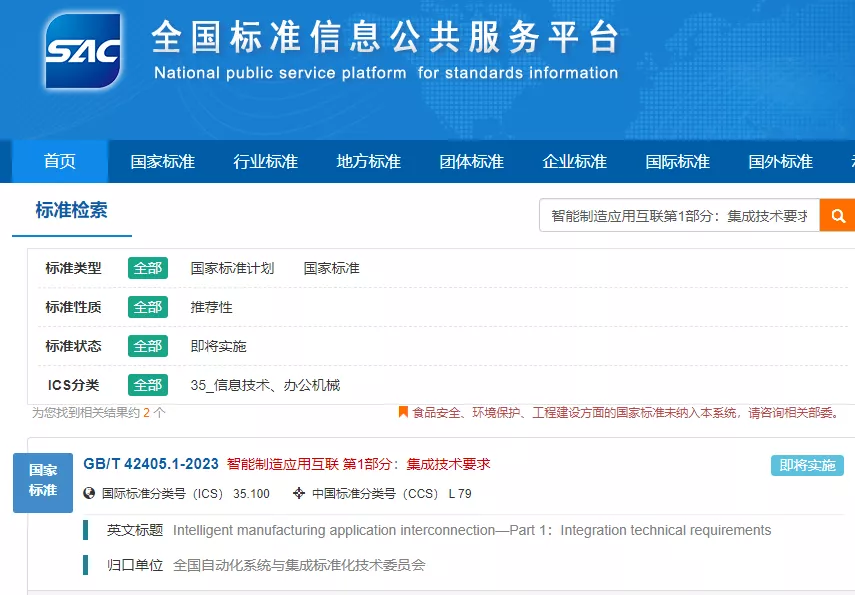Select the 国际标准 navigation item
Screen dimensions: 855x595
pos(678,161)
